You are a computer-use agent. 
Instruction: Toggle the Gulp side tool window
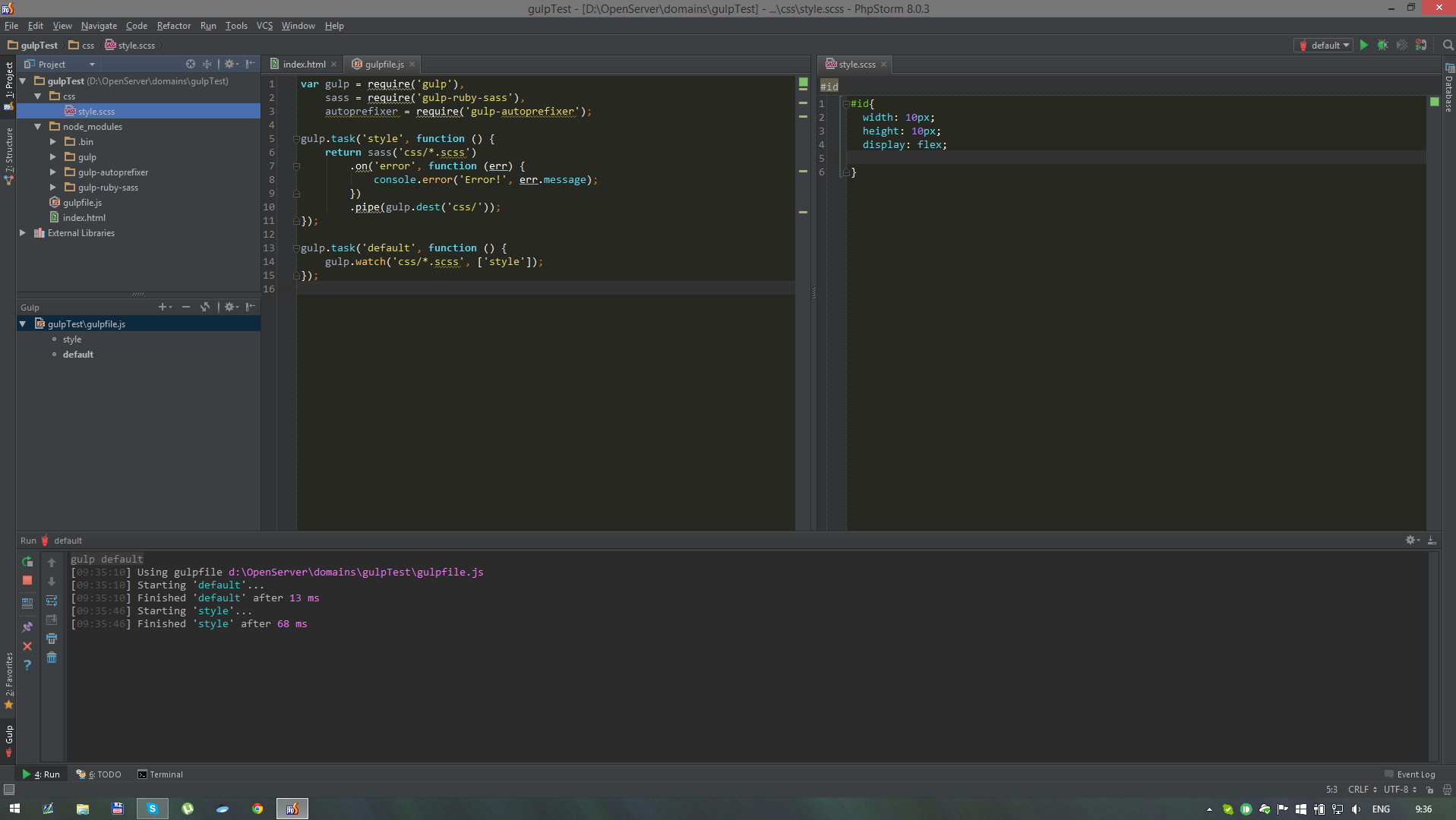[8, 741]
